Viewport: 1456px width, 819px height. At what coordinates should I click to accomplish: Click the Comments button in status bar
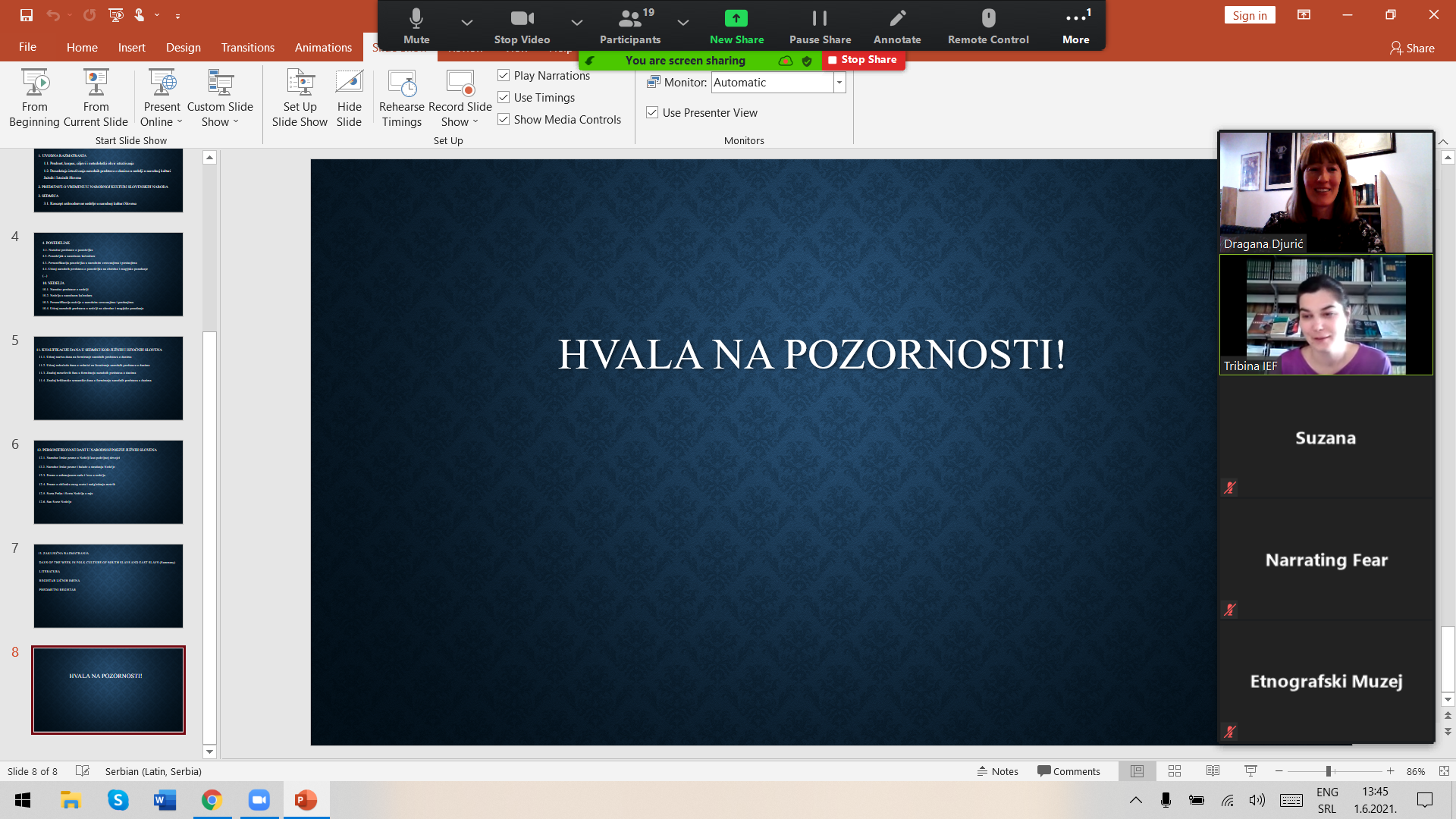click(x=1068, y=771)
